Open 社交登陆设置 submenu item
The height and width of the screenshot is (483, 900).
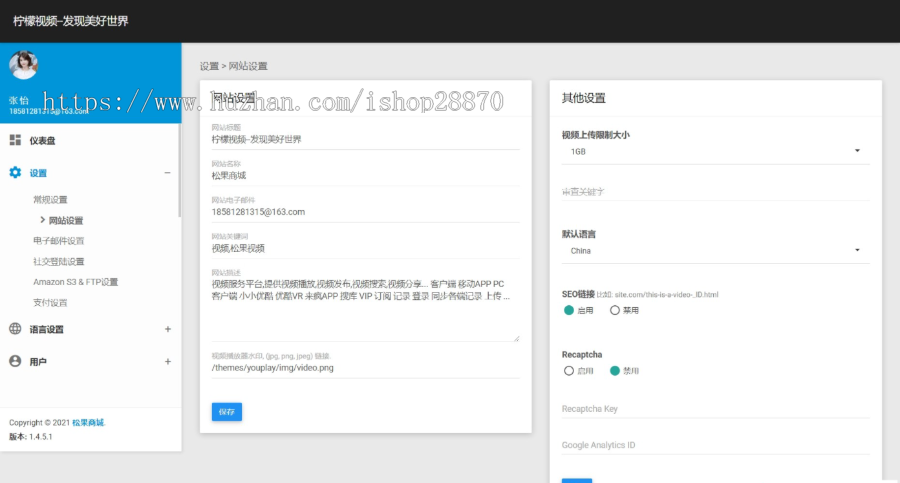pyautogui.click(x=59, y=261)
